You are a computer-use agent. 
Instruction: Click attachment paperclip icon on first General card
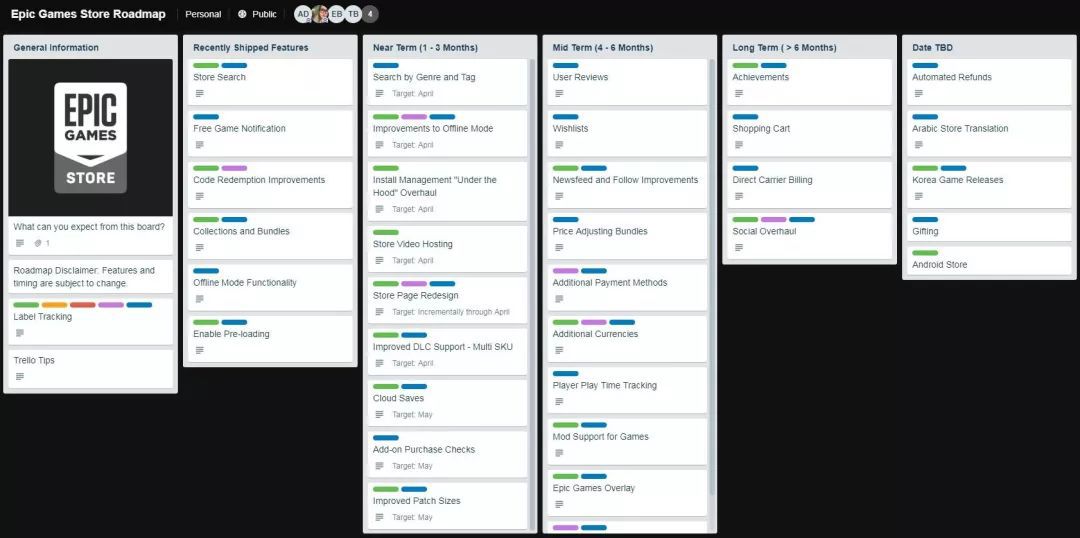[x=39, y=243]
